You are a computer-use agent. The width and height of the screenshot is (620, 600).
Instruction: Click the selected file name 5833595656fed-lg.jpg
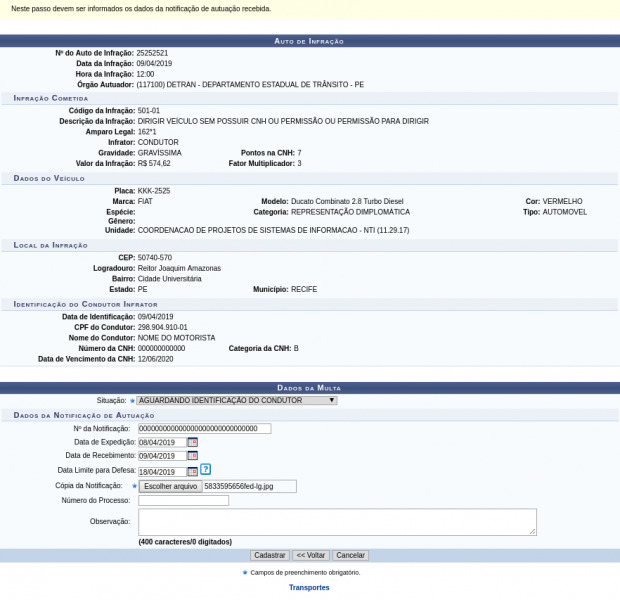pos(238,486)
